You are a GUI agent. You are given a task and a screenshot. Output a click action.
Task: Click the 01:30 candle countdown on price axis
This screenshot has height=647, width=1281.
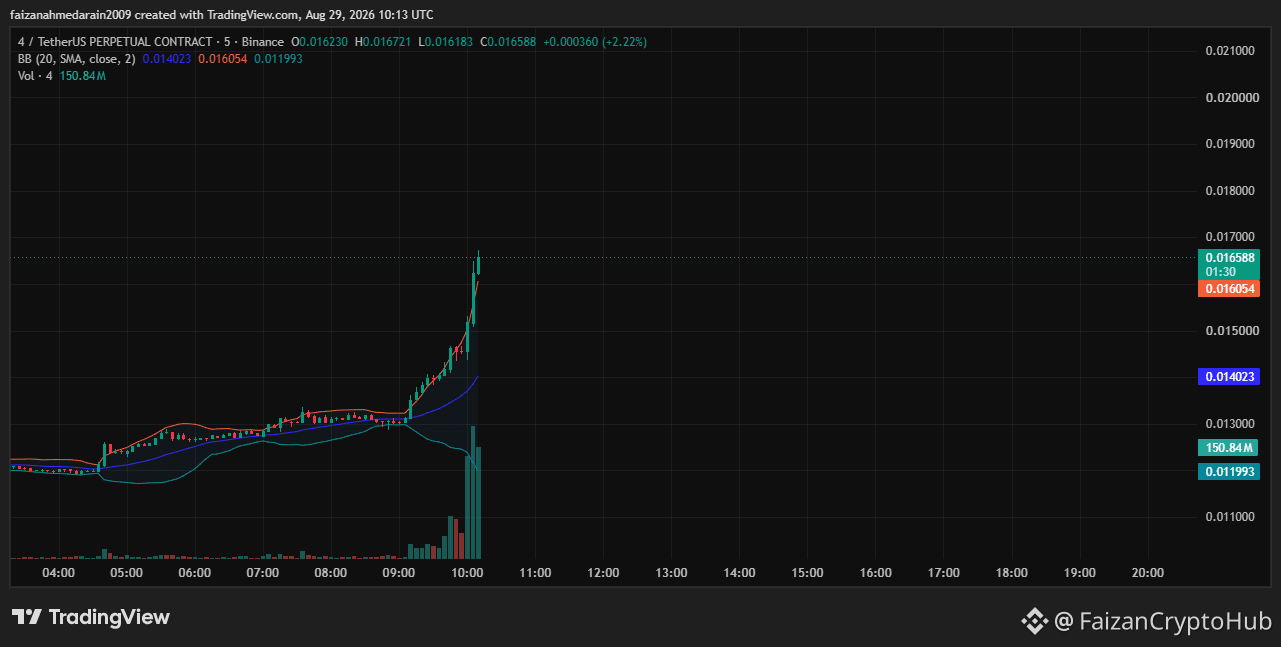(1220, 272)
